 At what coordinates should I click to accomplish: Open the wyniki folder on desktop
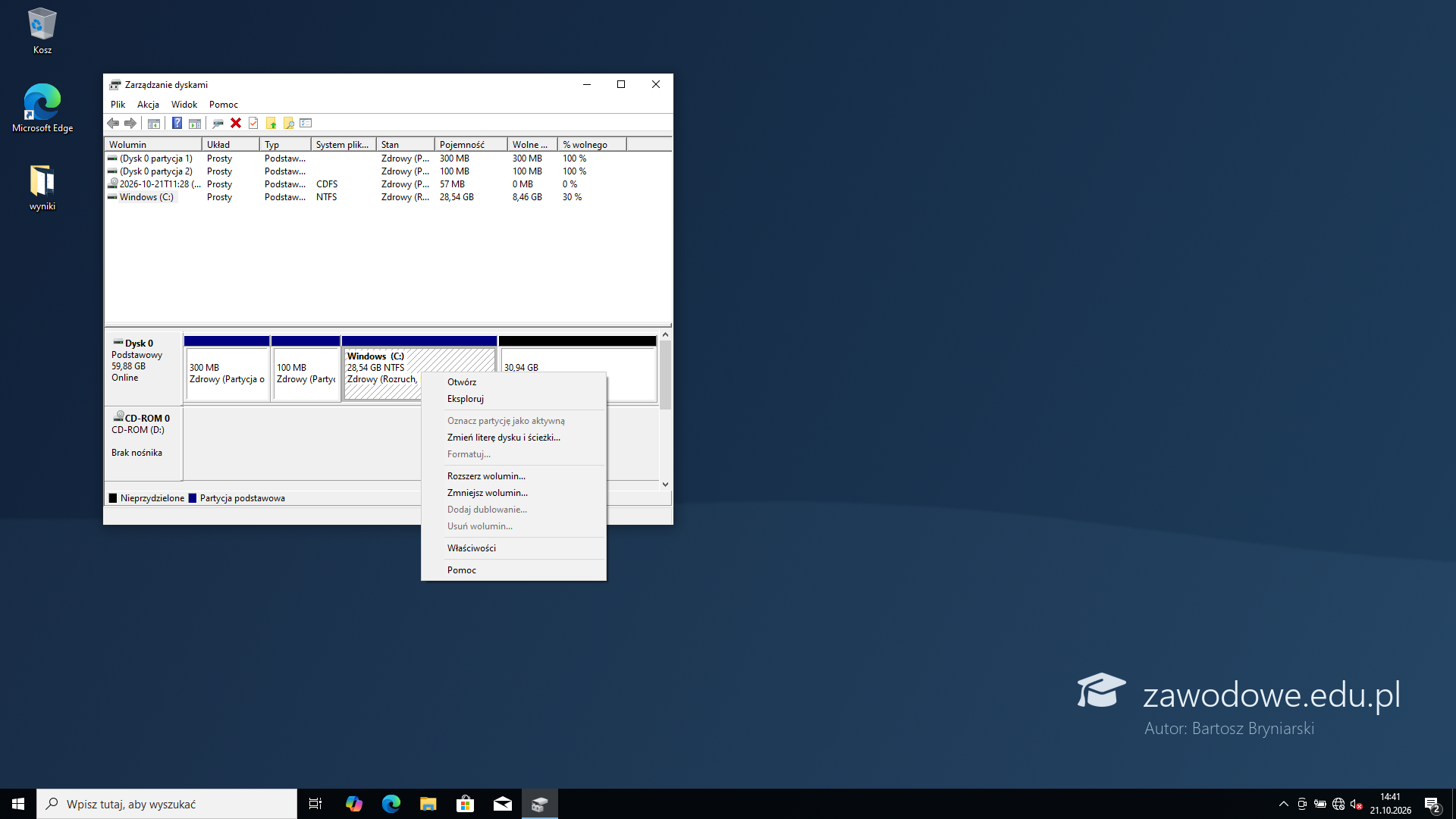[42, 188]
